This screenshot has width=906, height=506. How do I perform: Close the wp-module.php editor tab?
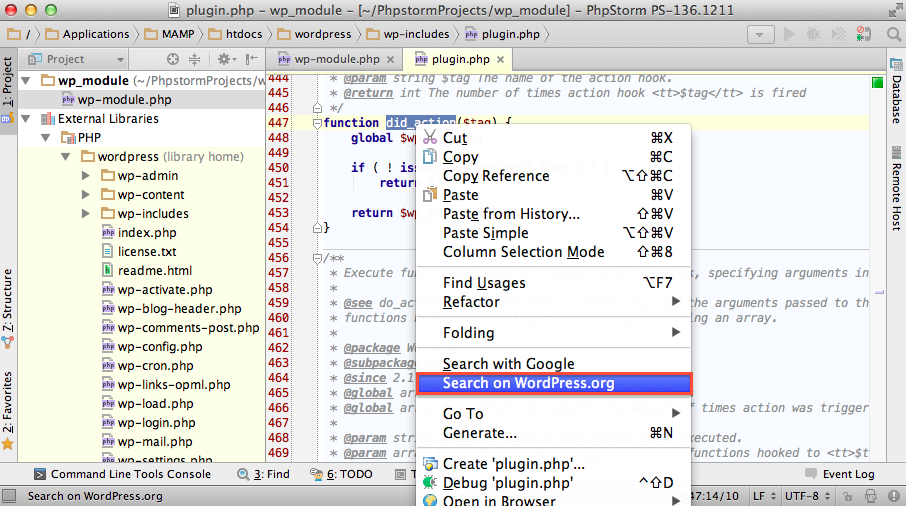[x=391, y=59]
